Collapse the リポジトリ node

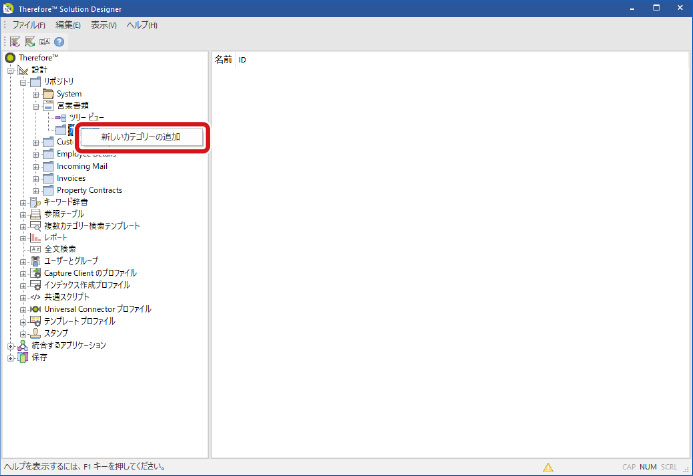click(x=23, y=82)
